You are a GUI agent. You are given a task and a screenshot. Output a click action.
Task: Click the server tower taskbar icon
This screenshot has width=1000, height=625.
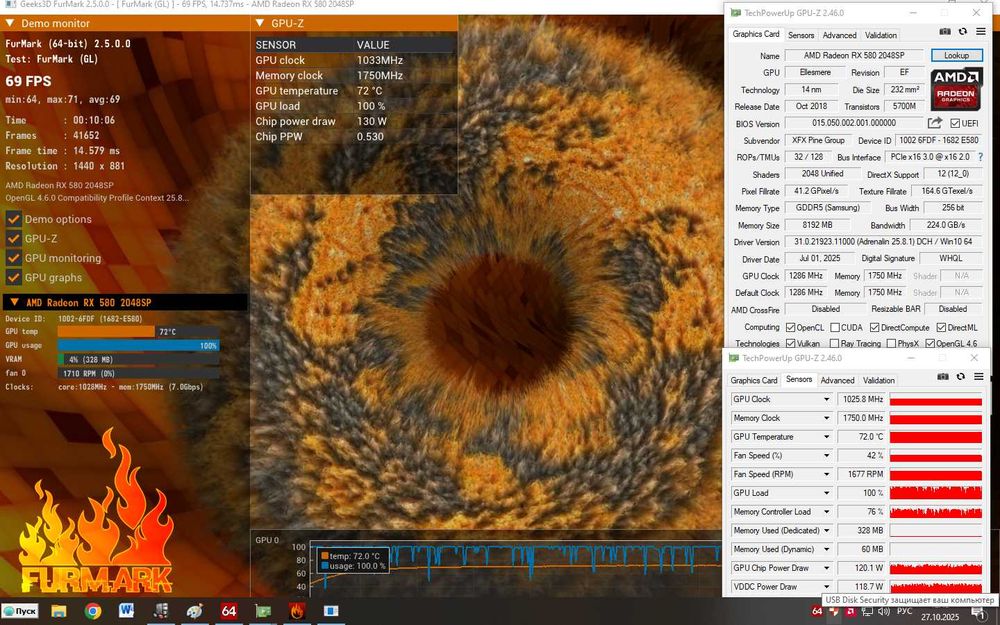pyautogui.click(x=161, y=611)
